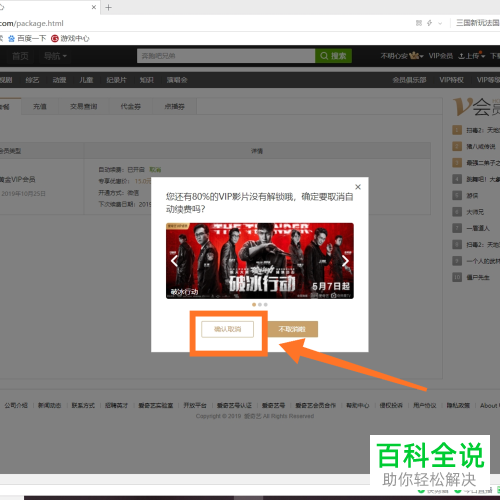Expand the 导航 navigation dropdown
Image resolution: width=500 pixels, height=500 pixels.
(55, 56)
